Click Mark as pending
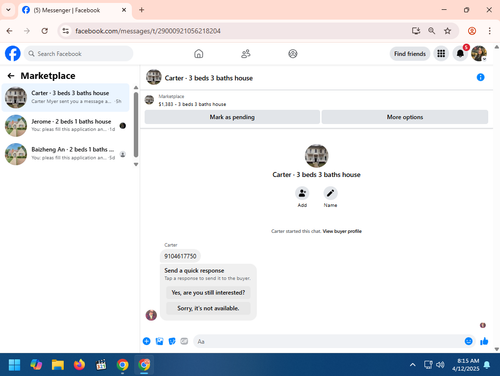 tap(232, 117)
